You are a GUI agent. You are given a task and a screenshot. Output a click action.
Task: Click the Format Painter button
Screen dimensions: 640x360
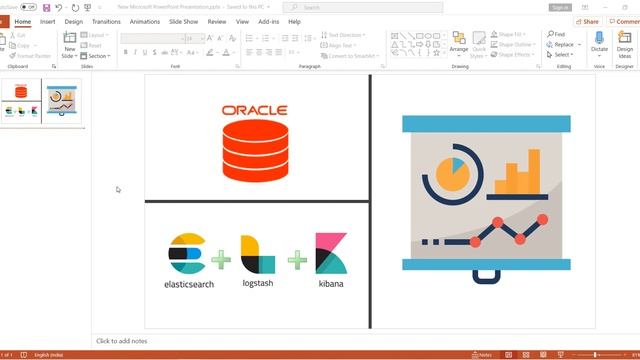pyautogui.click(x=30, y=56)
